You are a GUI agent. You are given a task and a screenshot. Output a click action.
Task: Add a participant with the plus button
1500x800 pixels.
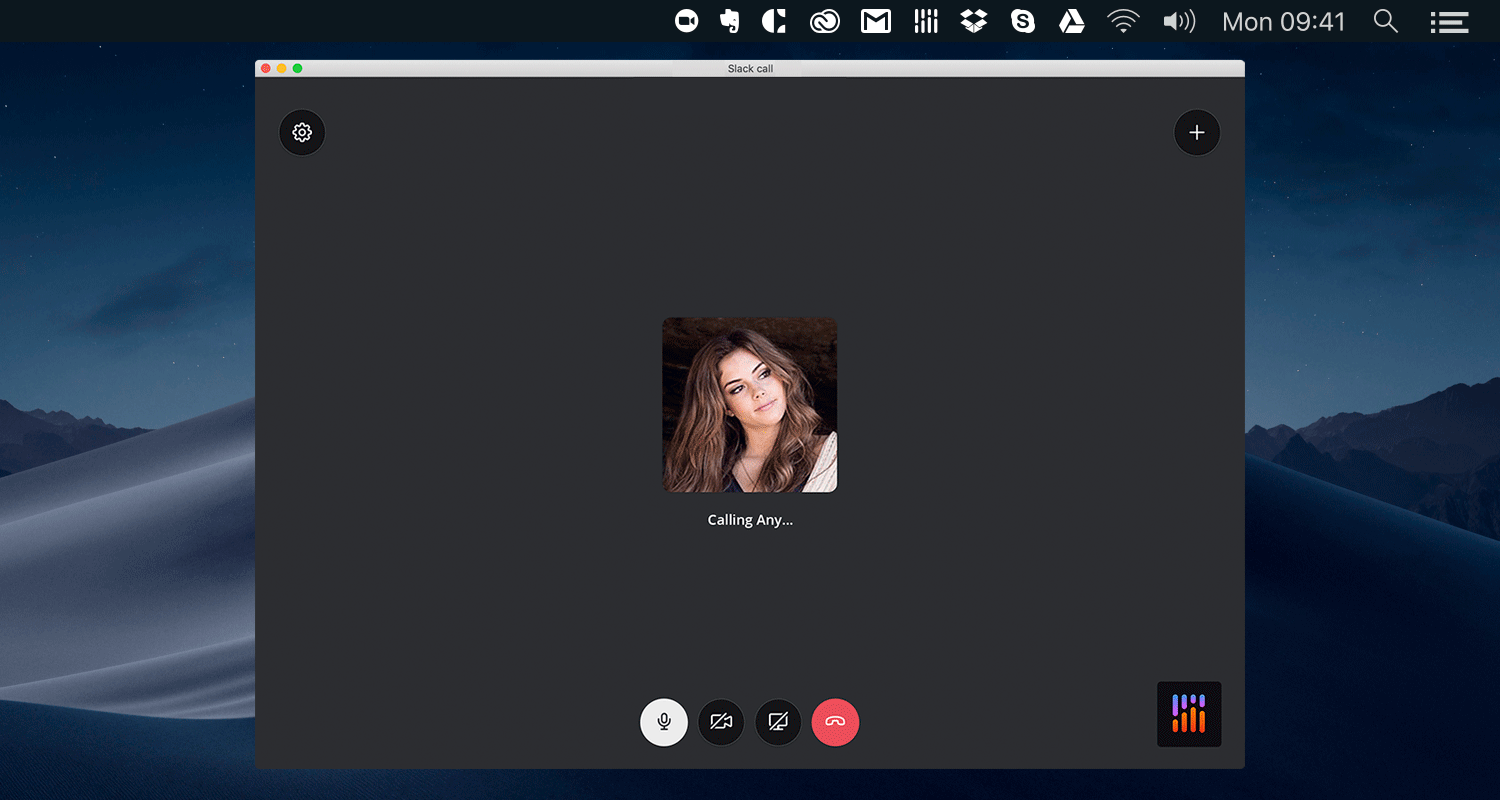tap(1197, 132)
